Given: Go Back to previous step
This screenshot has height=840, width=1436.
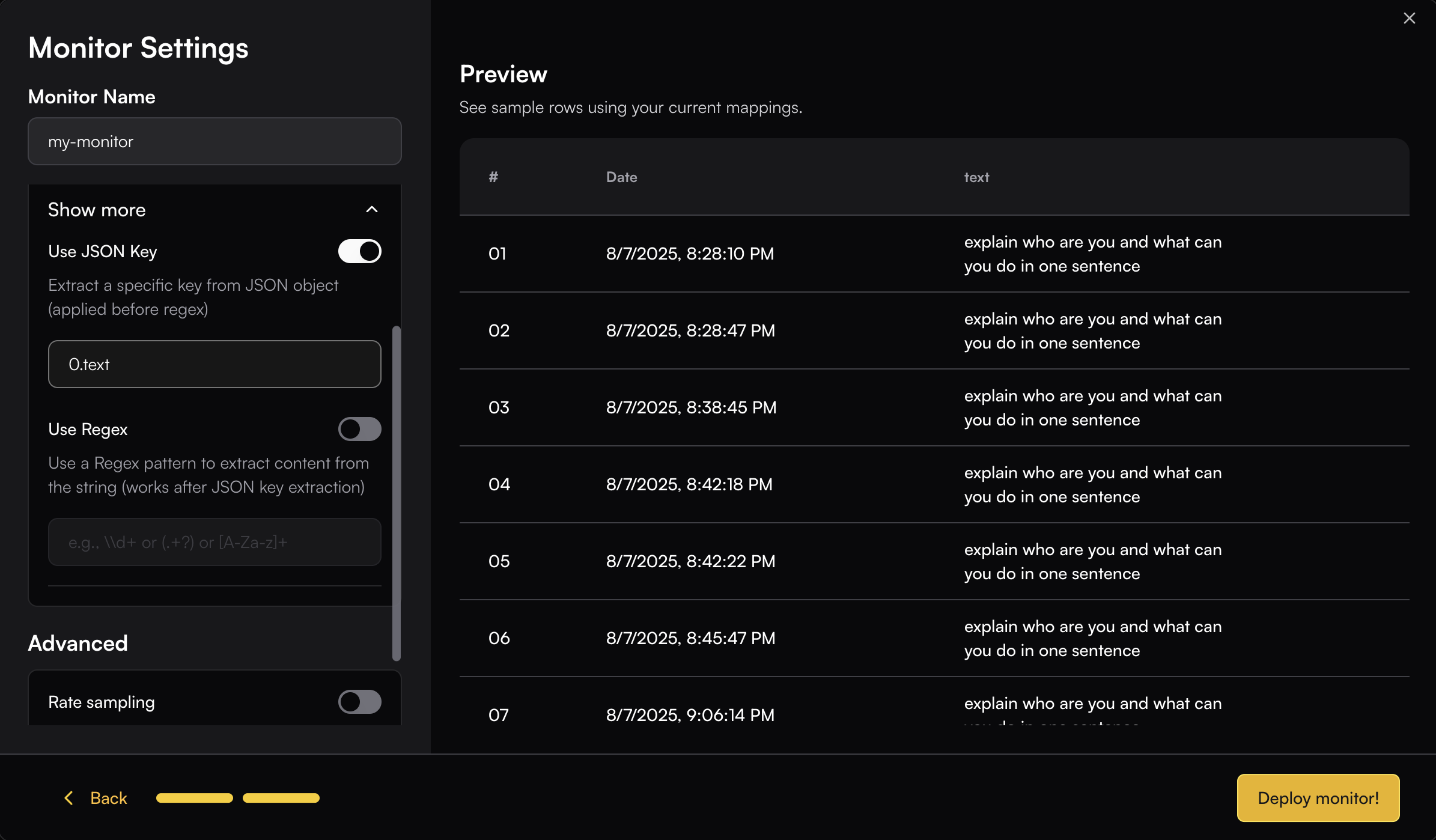Looking at the screenshot, I should coord(108,798).
